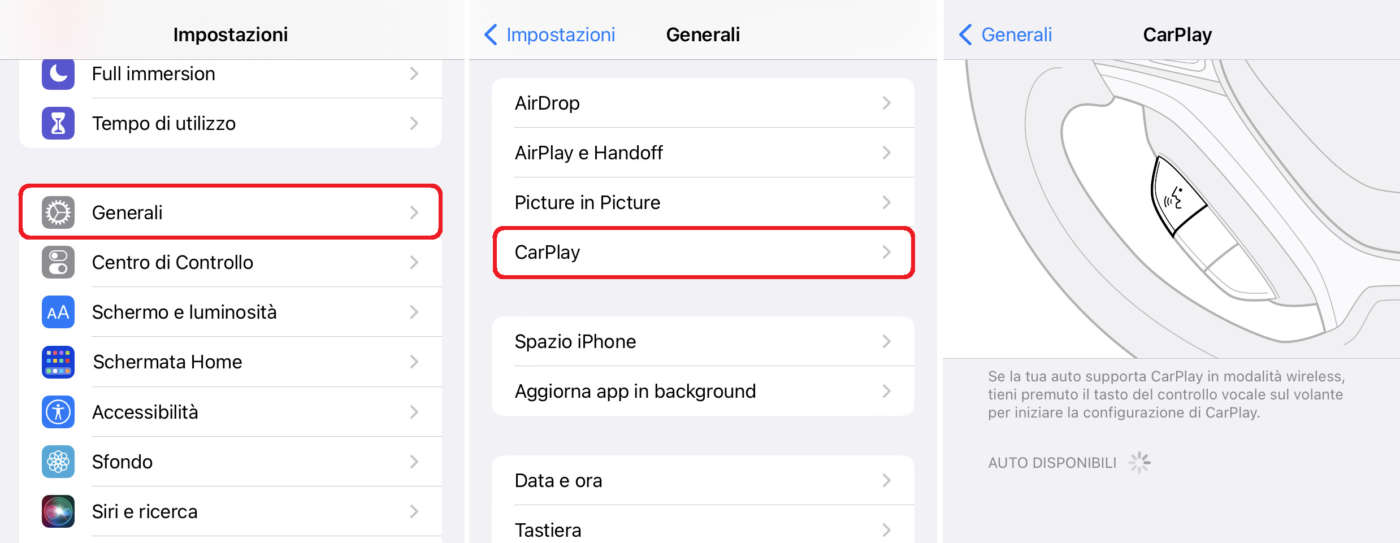Go back to Generali from CarPlay

(1006, 35)
